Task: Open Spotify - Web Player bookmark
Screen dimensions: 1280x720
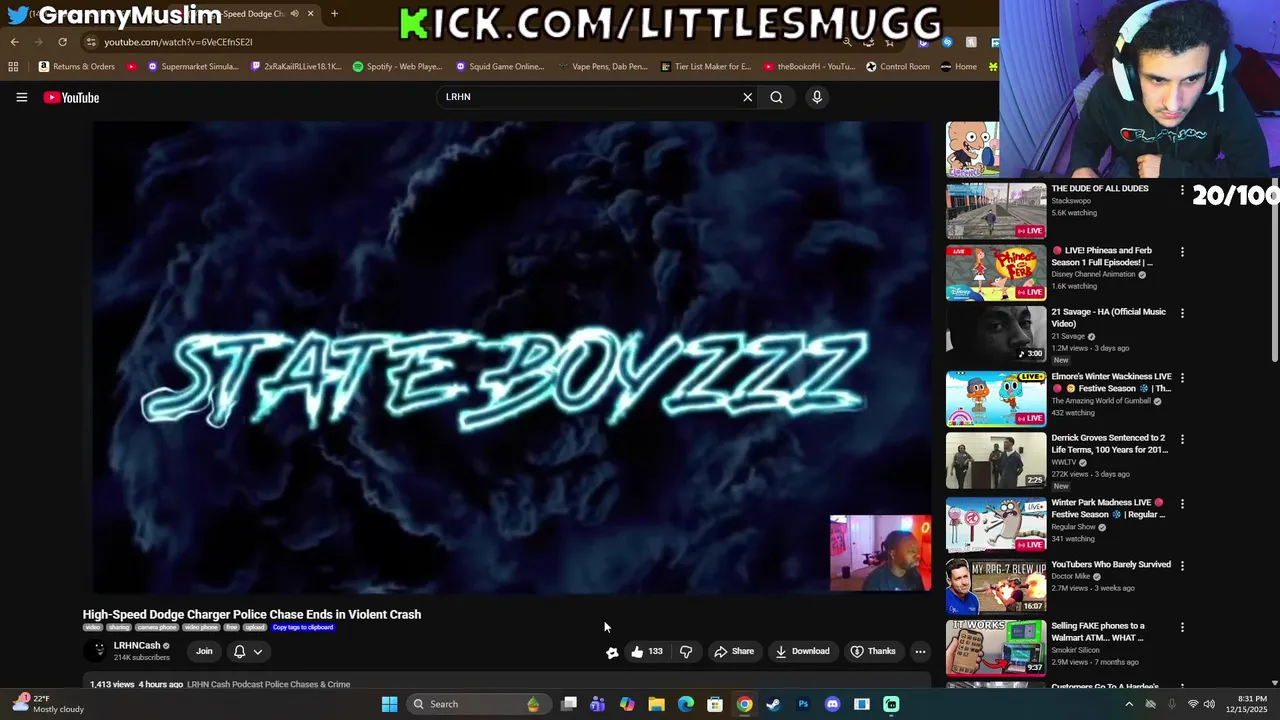Action: (397, 67)
